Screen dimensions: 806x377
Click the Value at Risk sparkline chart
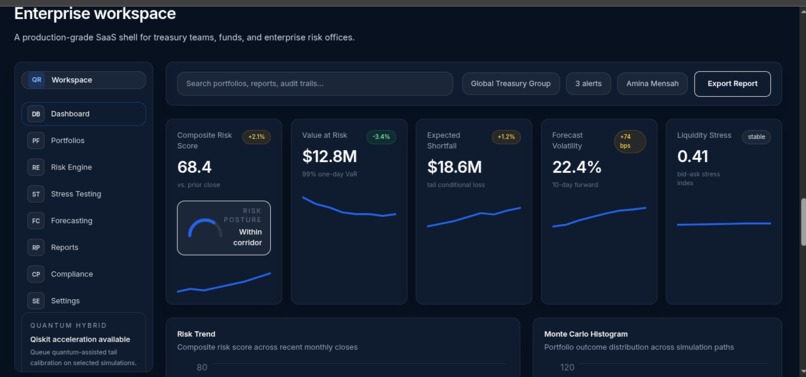tap(349, 206)
